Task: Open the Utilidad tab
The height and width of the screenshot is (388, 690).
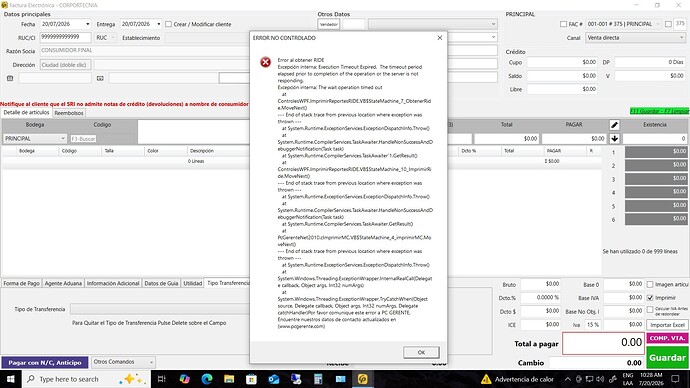Action: [192, 283]
